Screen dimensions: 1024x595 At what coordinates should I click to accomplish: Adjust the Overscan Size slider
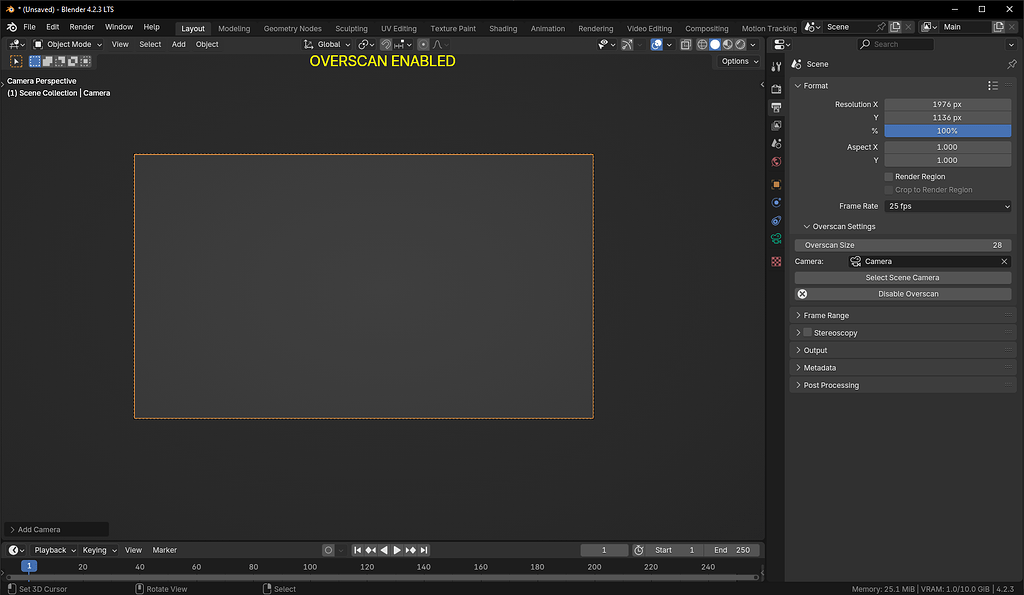tap(903, 245)
